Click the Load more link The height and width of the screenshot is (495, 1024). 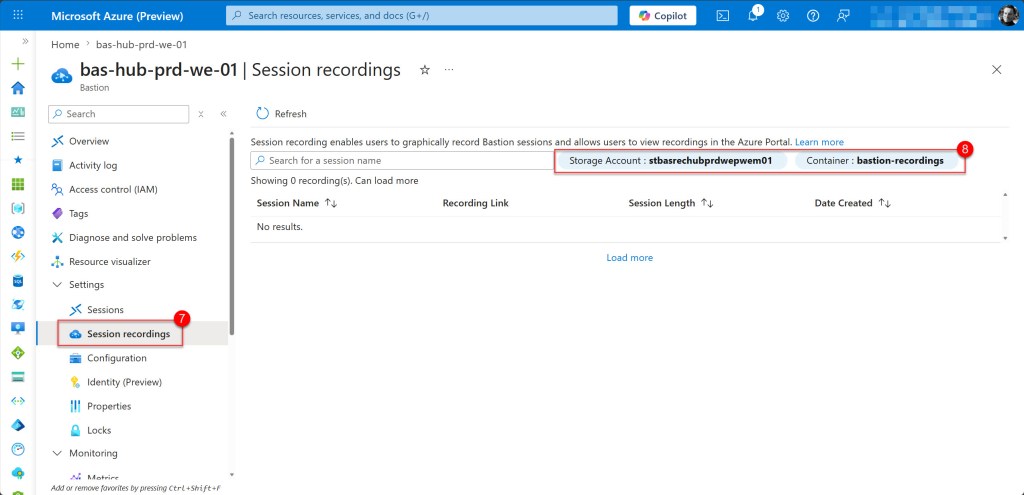pos(629,258)
